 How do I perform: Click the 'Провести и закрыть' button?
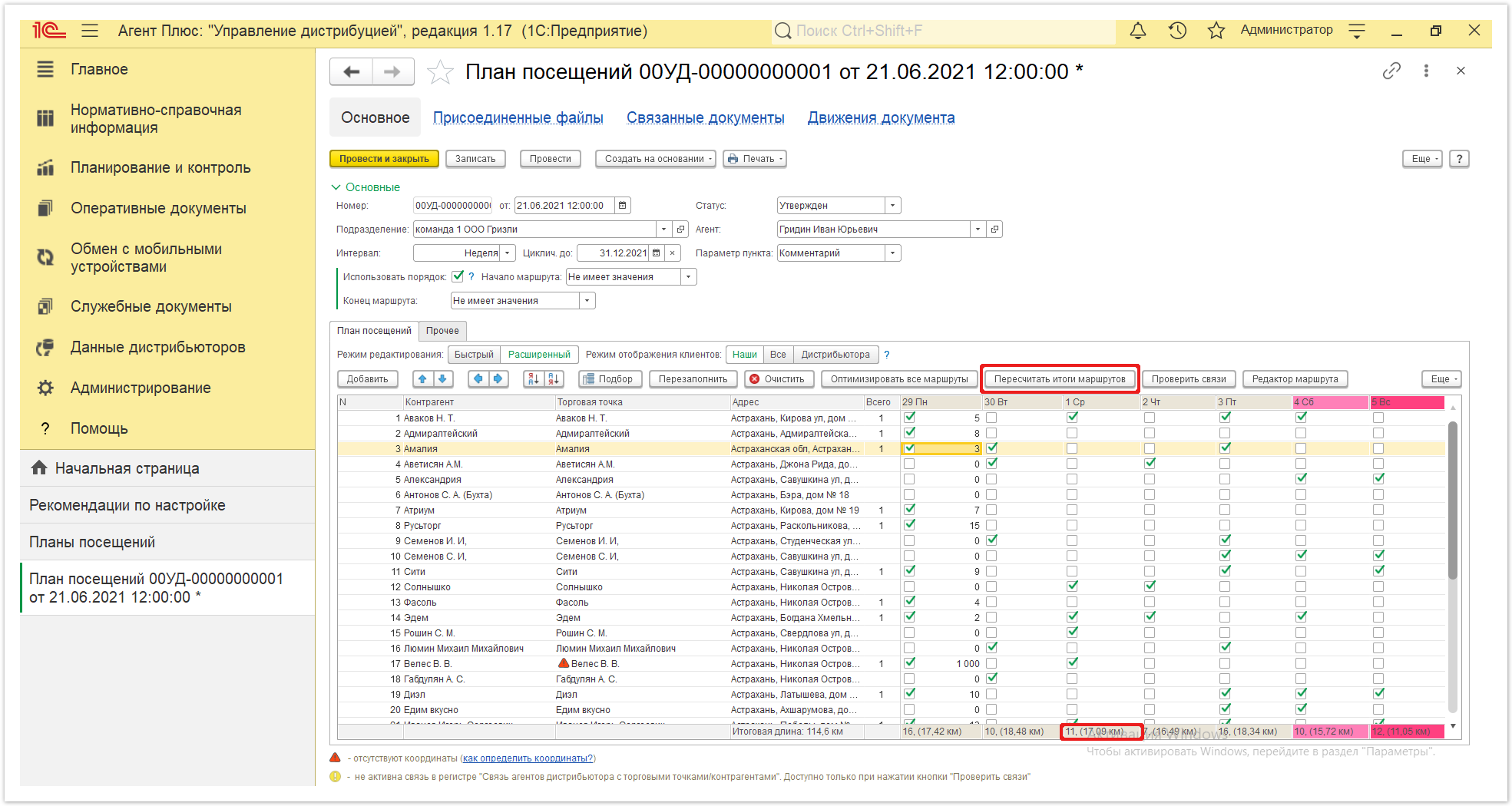384,159
